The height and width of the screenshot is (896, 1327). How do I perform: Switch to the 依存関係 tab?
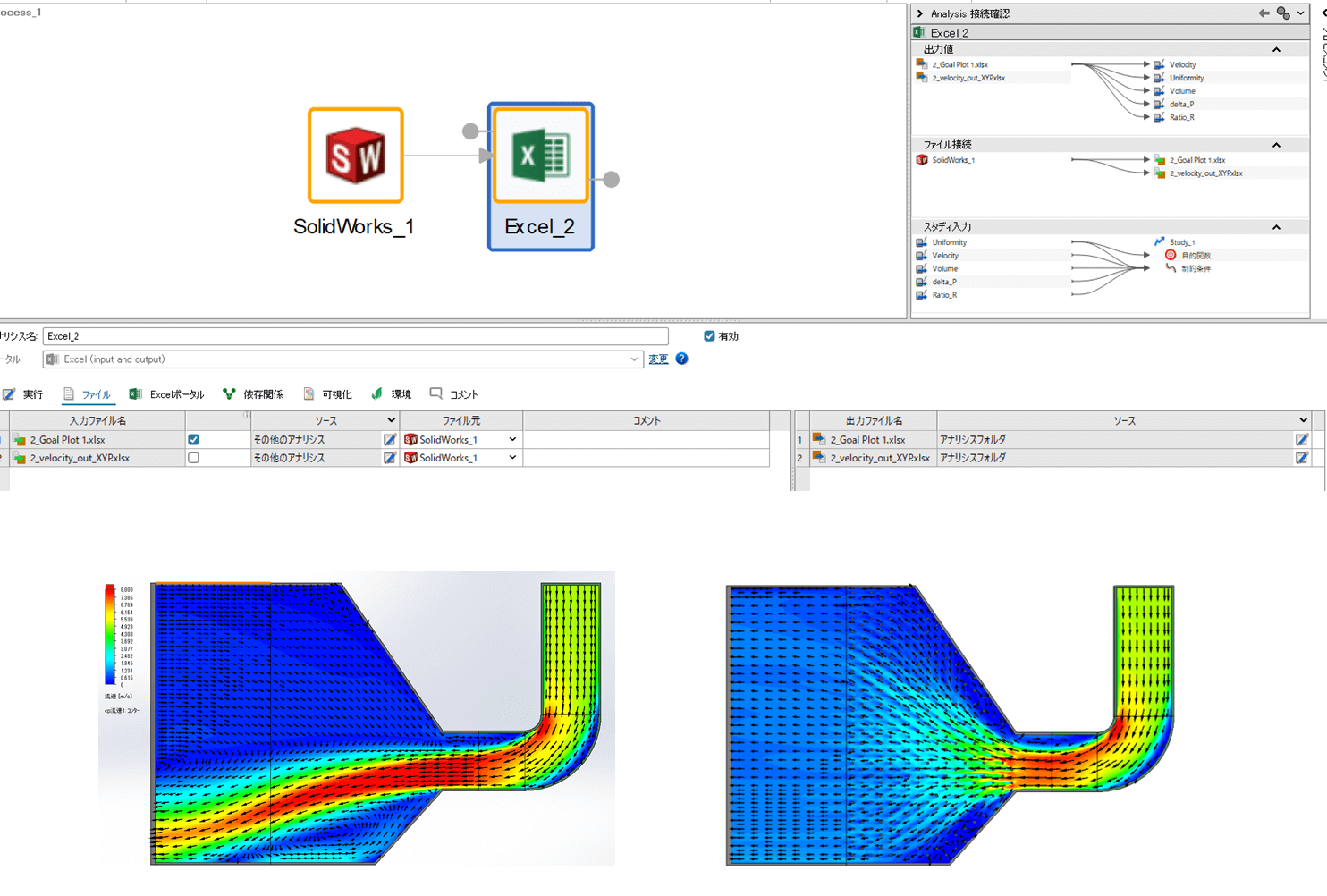[253, 394]
